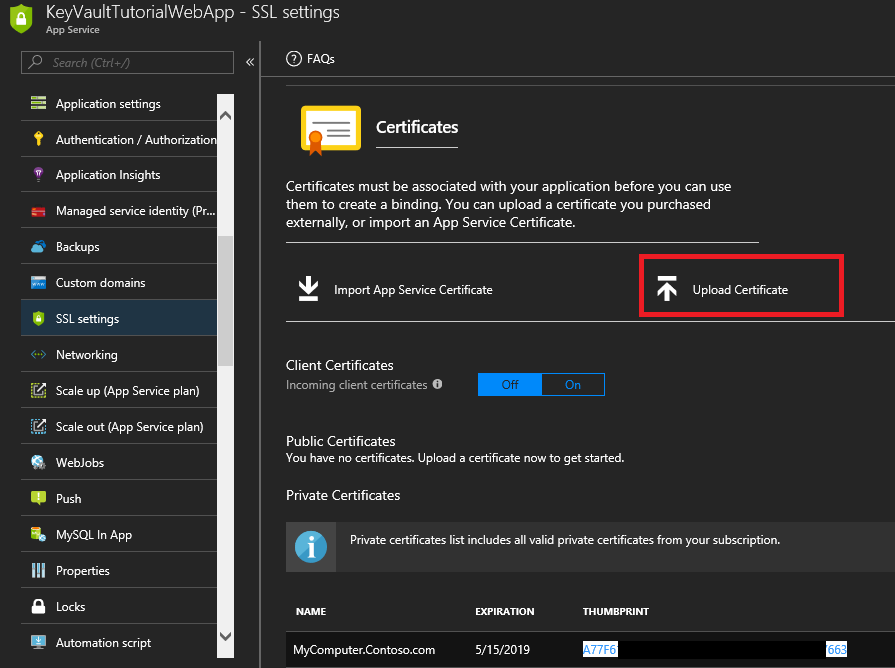Click the yellow Certificates badge icon

(331, 130)
